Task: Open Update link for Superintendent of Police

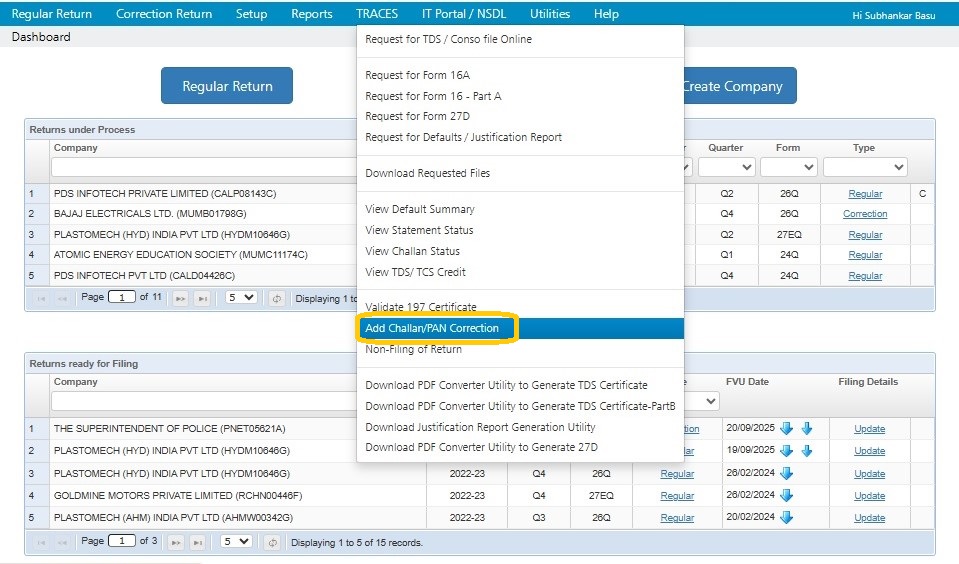Action: coord(869,429)
